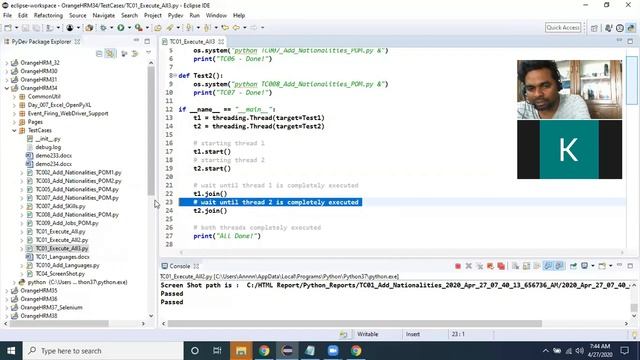Click the Open Type package icon

[x=89, y=27]
